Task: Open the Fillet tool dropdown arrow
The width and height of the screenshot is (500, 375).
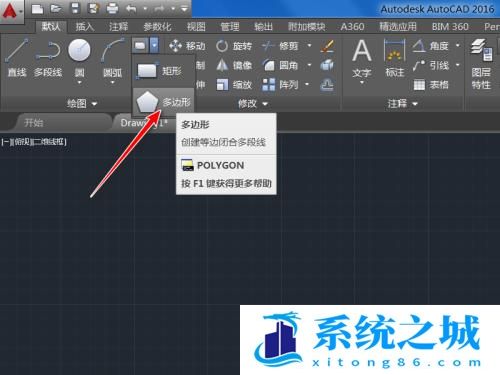Action: pos(309,65)
